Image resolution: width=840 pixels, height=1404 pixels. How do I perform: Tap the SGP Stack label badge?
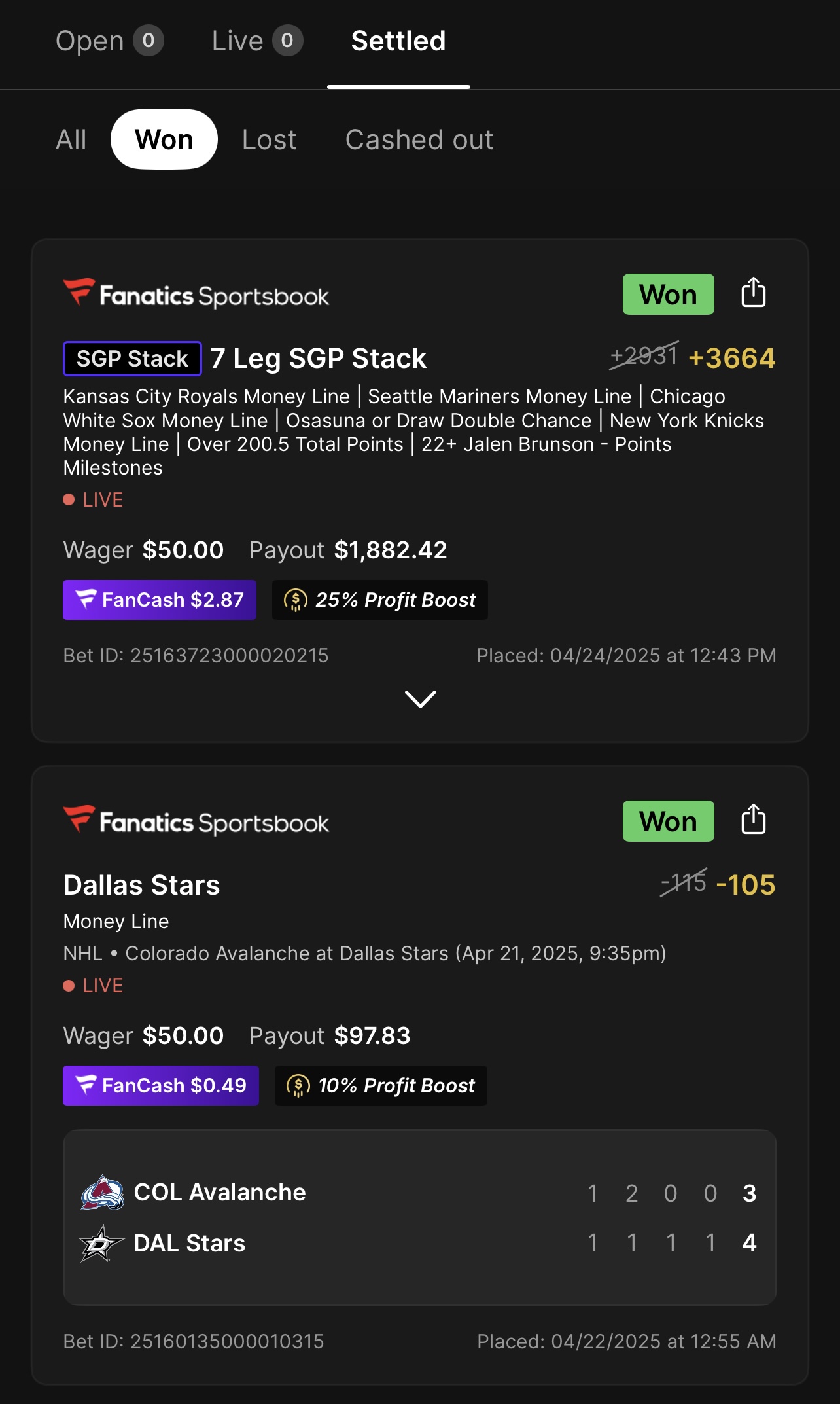132,359
